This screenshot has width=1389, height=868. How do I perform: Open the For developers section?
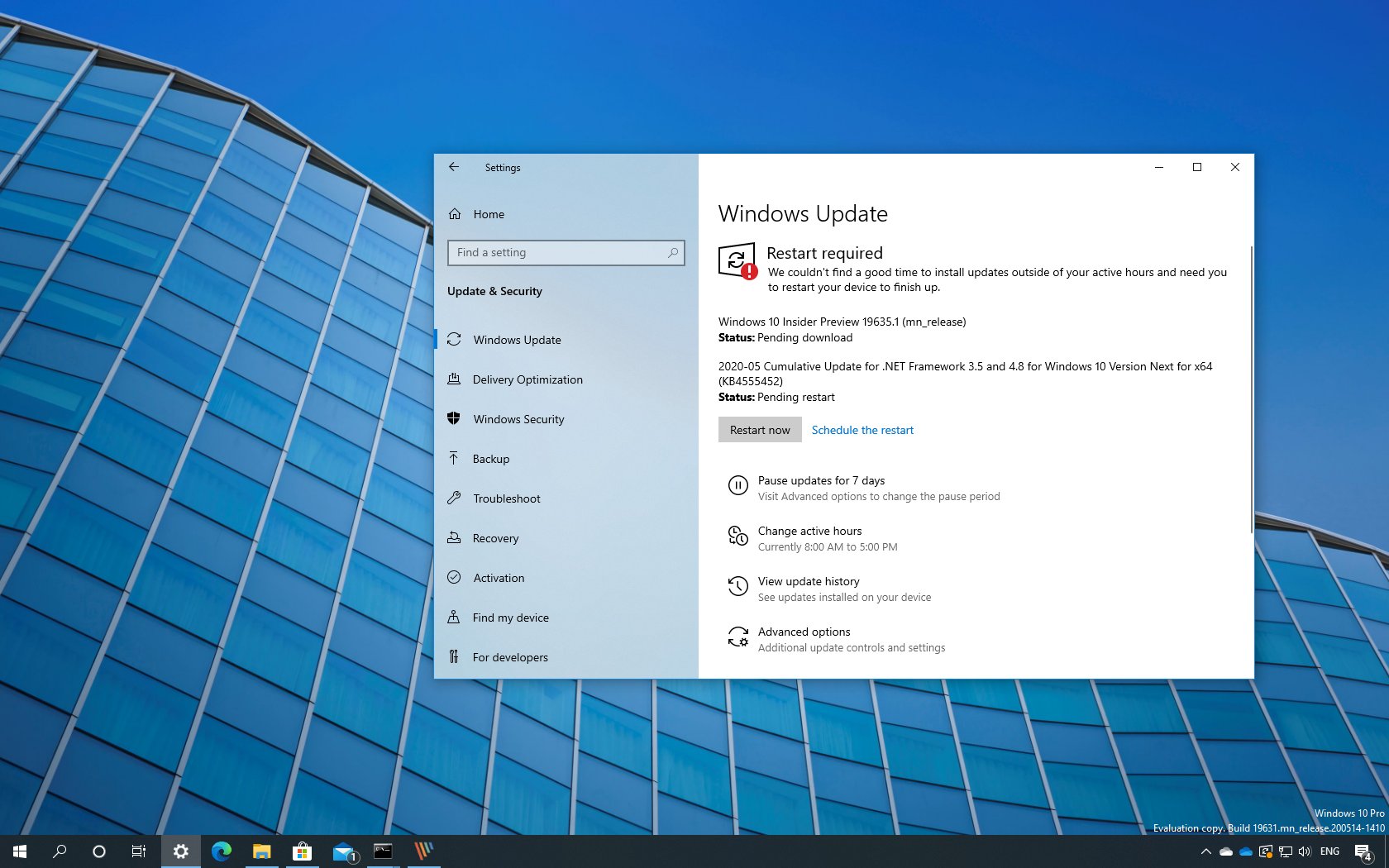click(x=509, y=657)
